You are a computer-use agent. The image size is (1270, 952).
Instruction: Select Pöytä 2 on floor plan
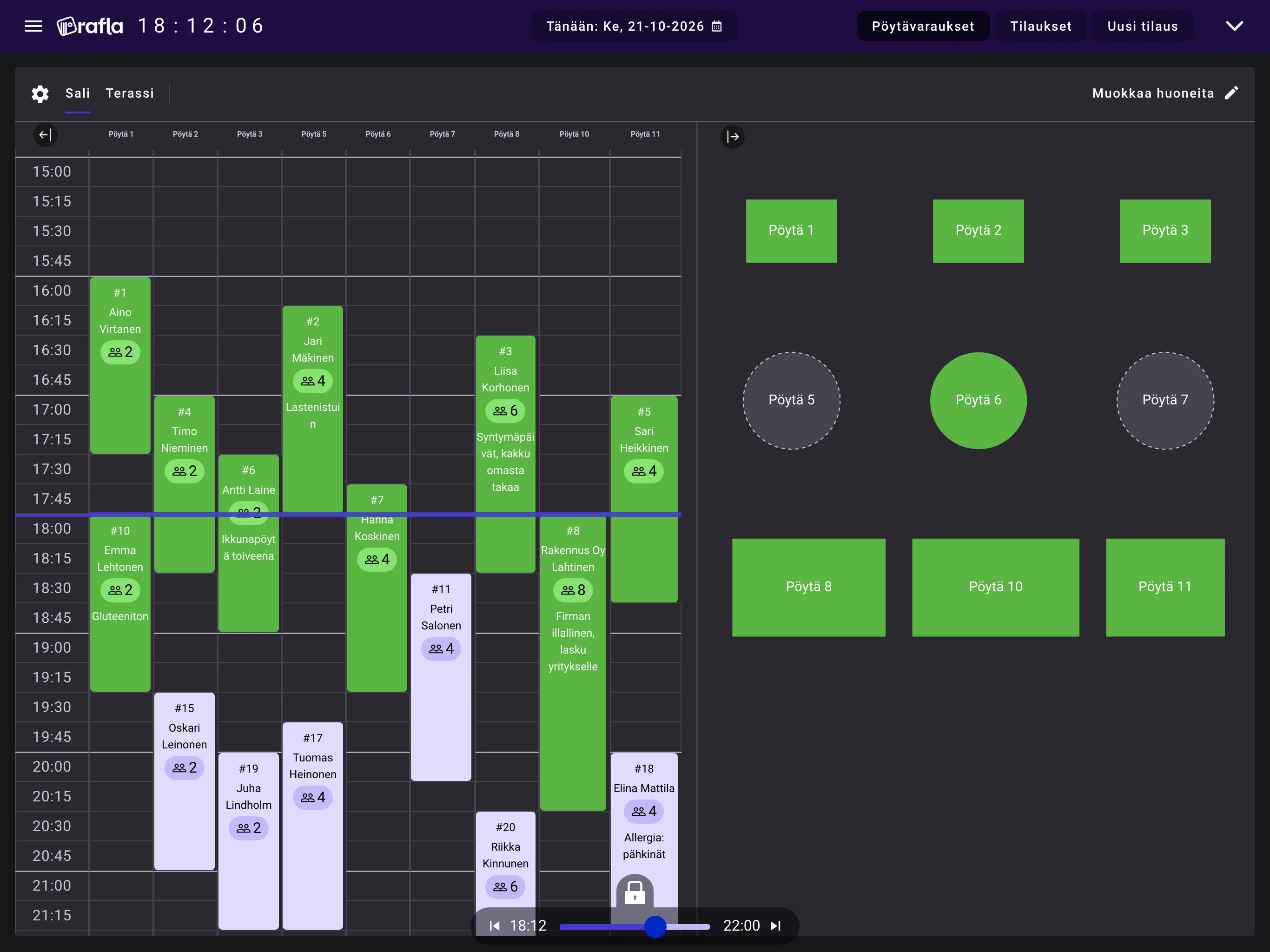pos(978,231)
